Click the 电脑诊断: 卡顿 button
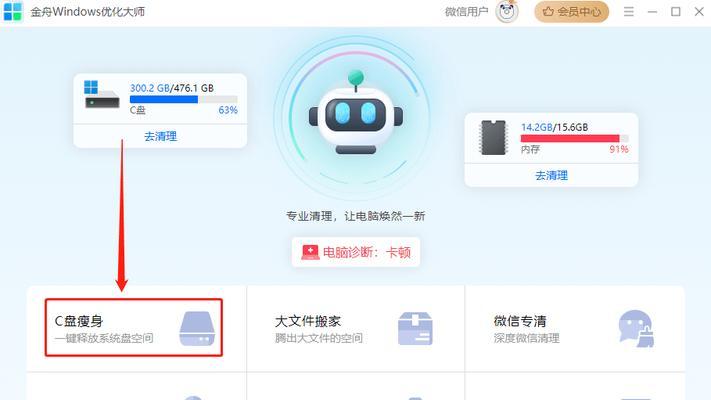Image resolution: width=711 pixels, height=400 pixels. point(356,252)
